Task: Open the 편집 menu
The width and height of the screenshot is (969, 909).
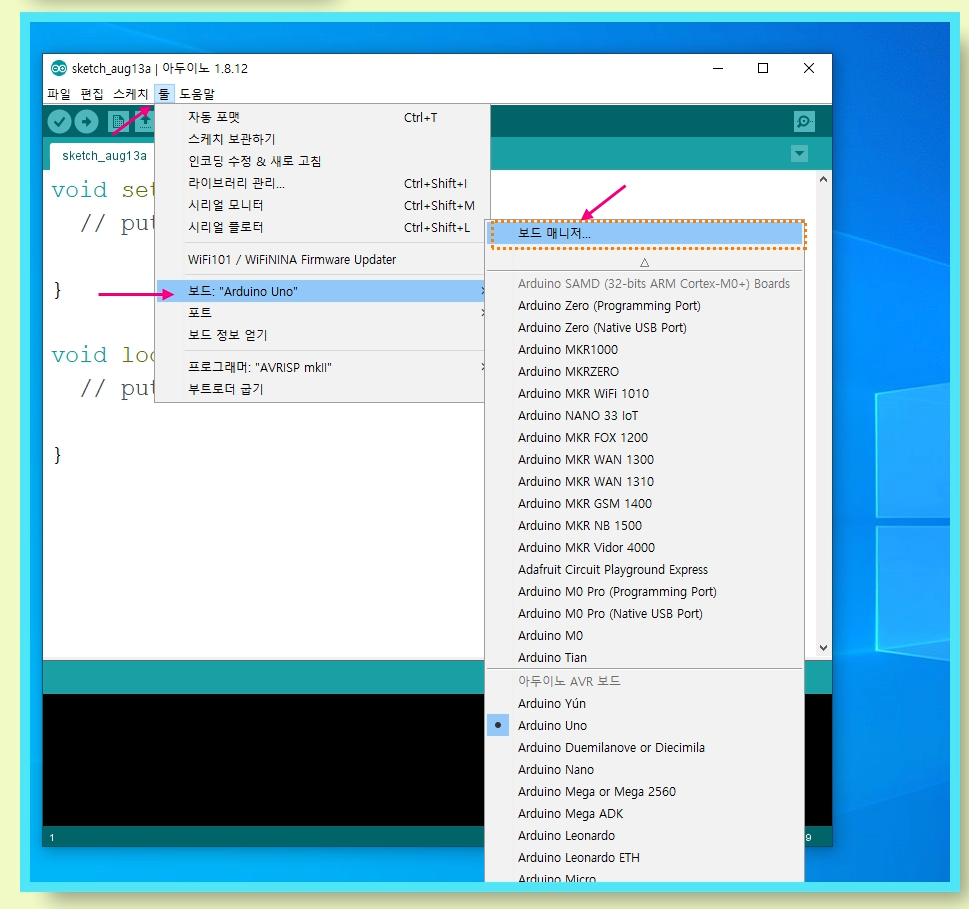Action: click(92, 94)
